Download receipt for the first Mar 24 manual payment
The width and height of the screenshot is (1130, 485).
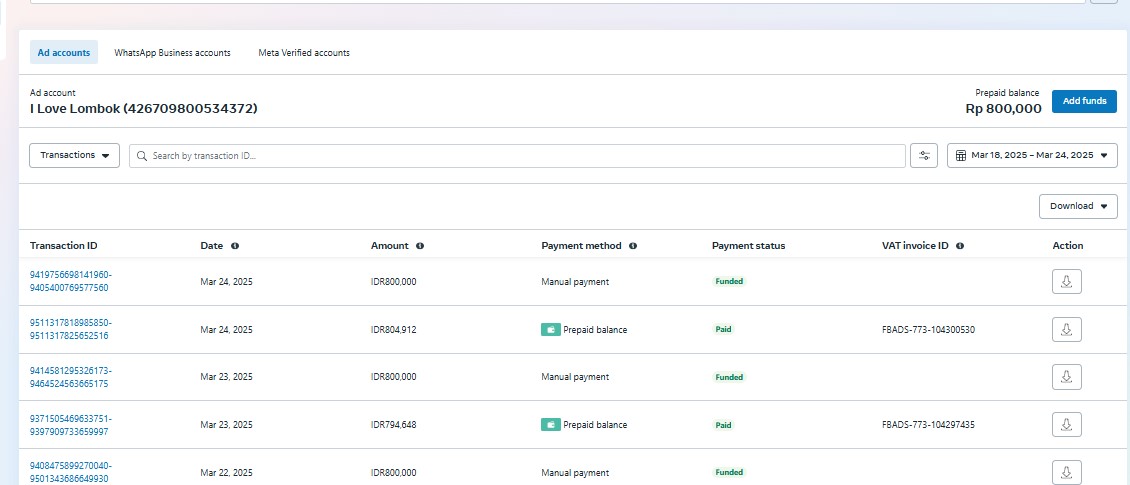(x=1066, y=282)
